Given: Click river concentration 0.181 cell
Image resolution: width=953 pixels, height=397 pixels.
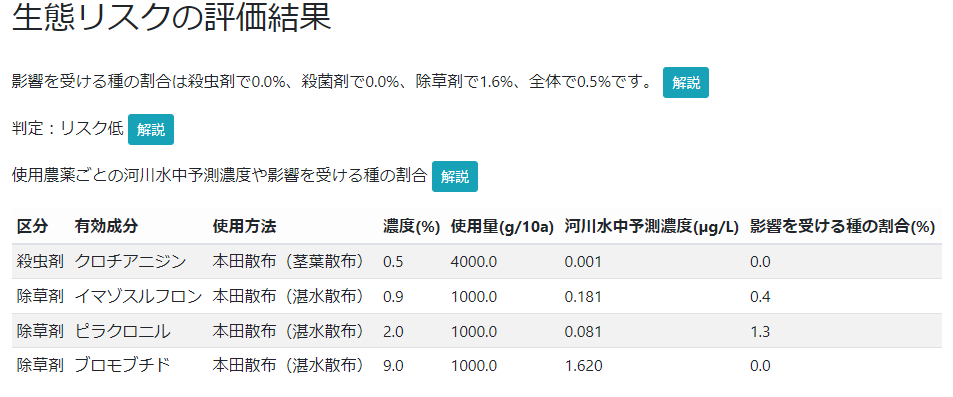Looking at the screenshot, I should point(583,297).
